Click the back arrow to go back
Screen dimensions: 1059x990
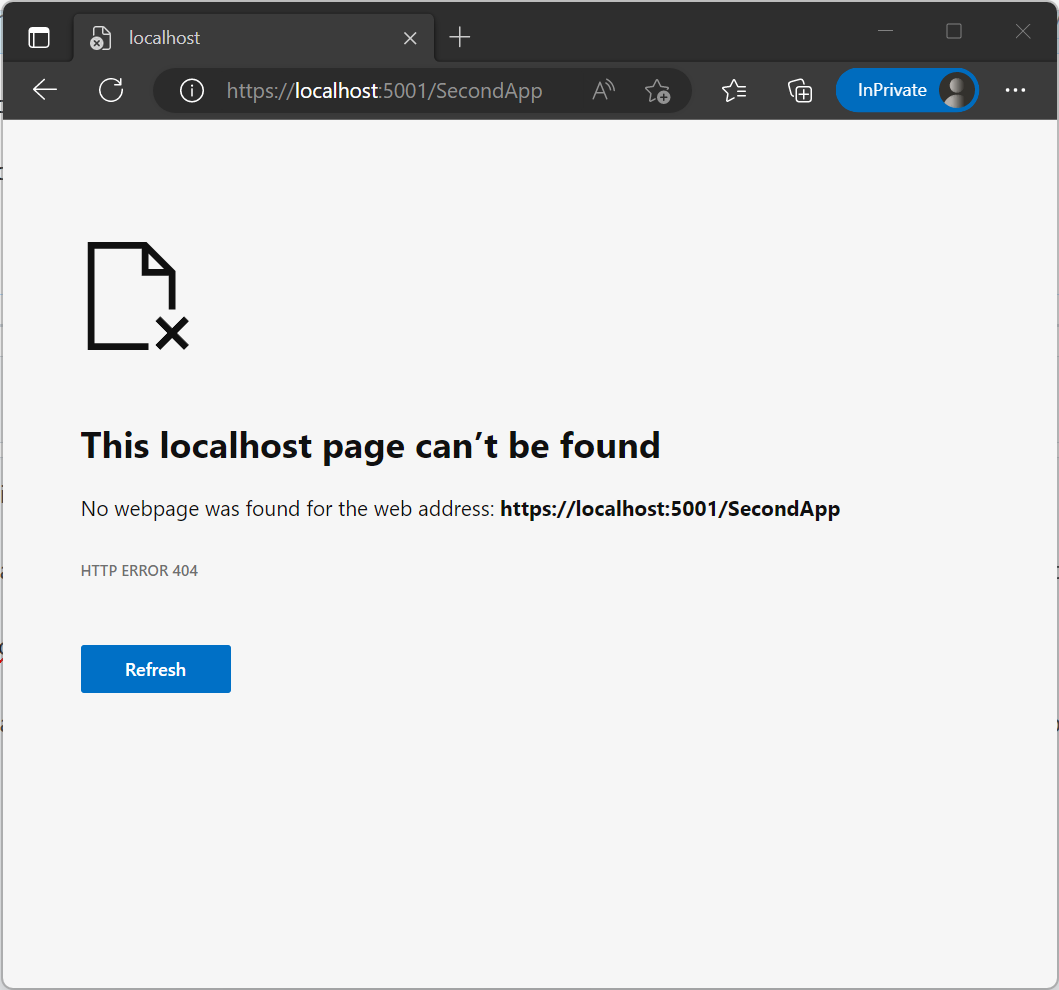click(x=44, y=90)
